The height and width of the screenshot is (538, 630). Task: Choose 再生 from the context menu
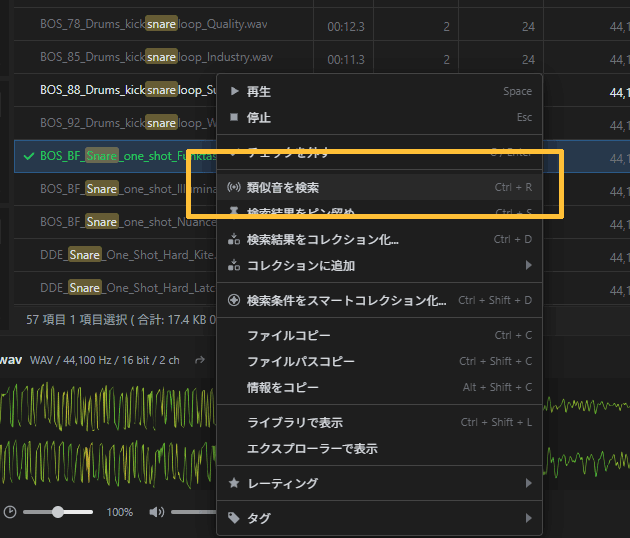(x=380, y=92)
